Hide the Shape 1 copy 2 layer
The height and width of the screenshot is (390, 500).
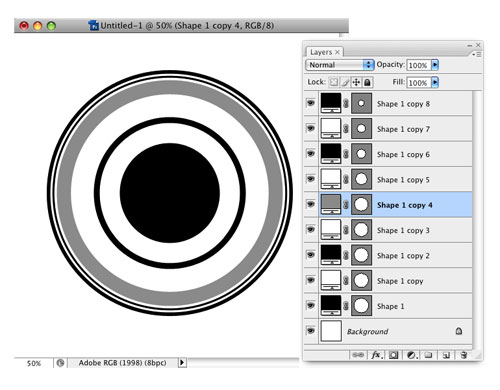(x=311, y=255)
